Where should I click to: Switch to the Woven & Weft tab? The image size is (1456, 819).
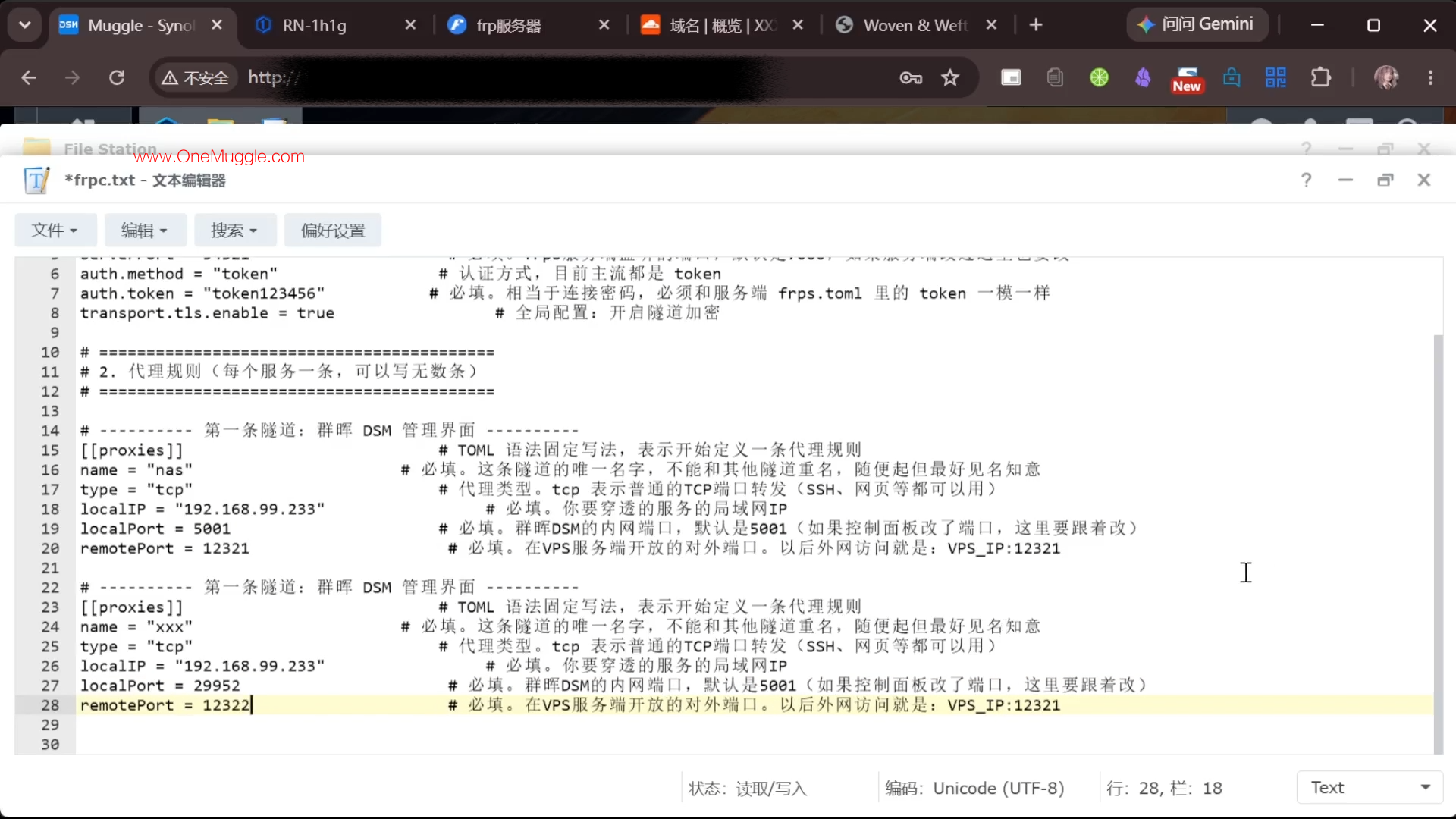click(x=916, y=25)
